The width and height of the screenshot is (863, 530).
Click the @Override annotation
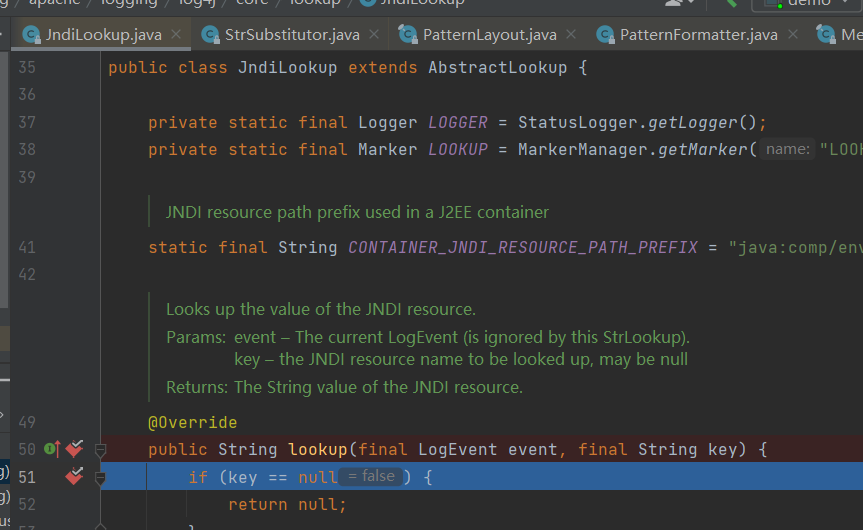coord(193,423)
